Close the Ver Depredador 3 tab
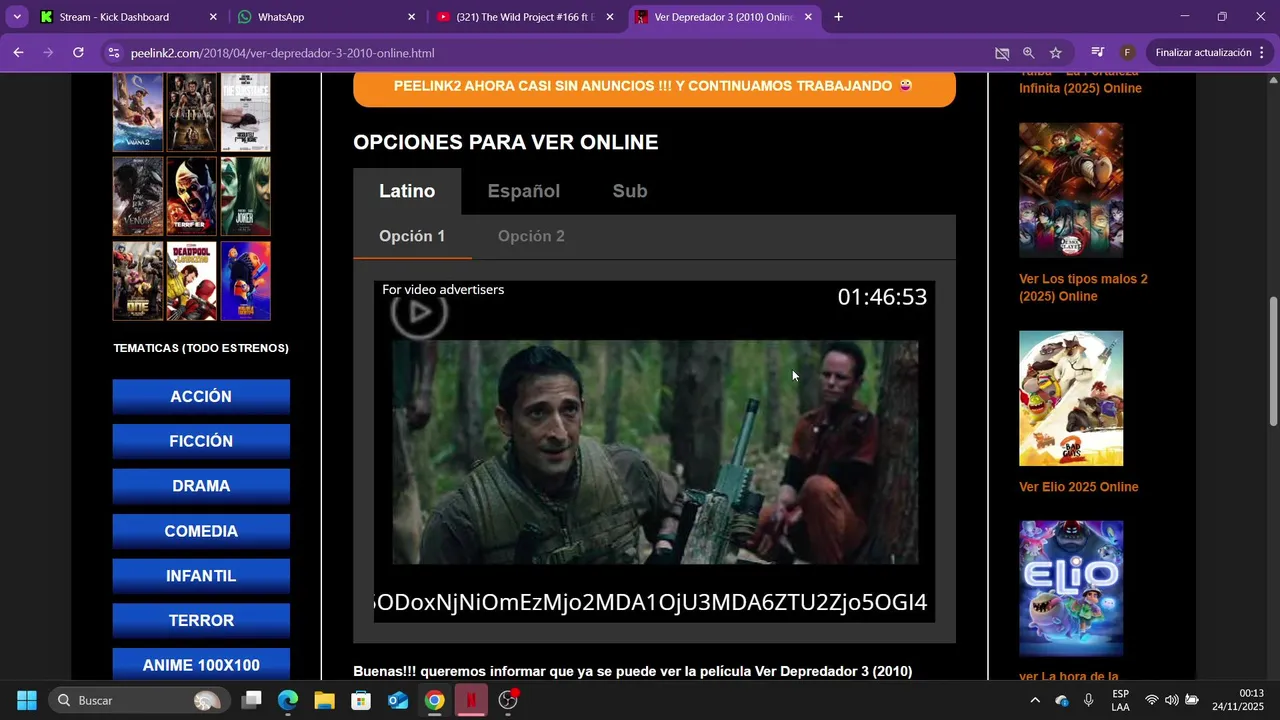Screen dimensions: 1280x720 click(808, 17)
